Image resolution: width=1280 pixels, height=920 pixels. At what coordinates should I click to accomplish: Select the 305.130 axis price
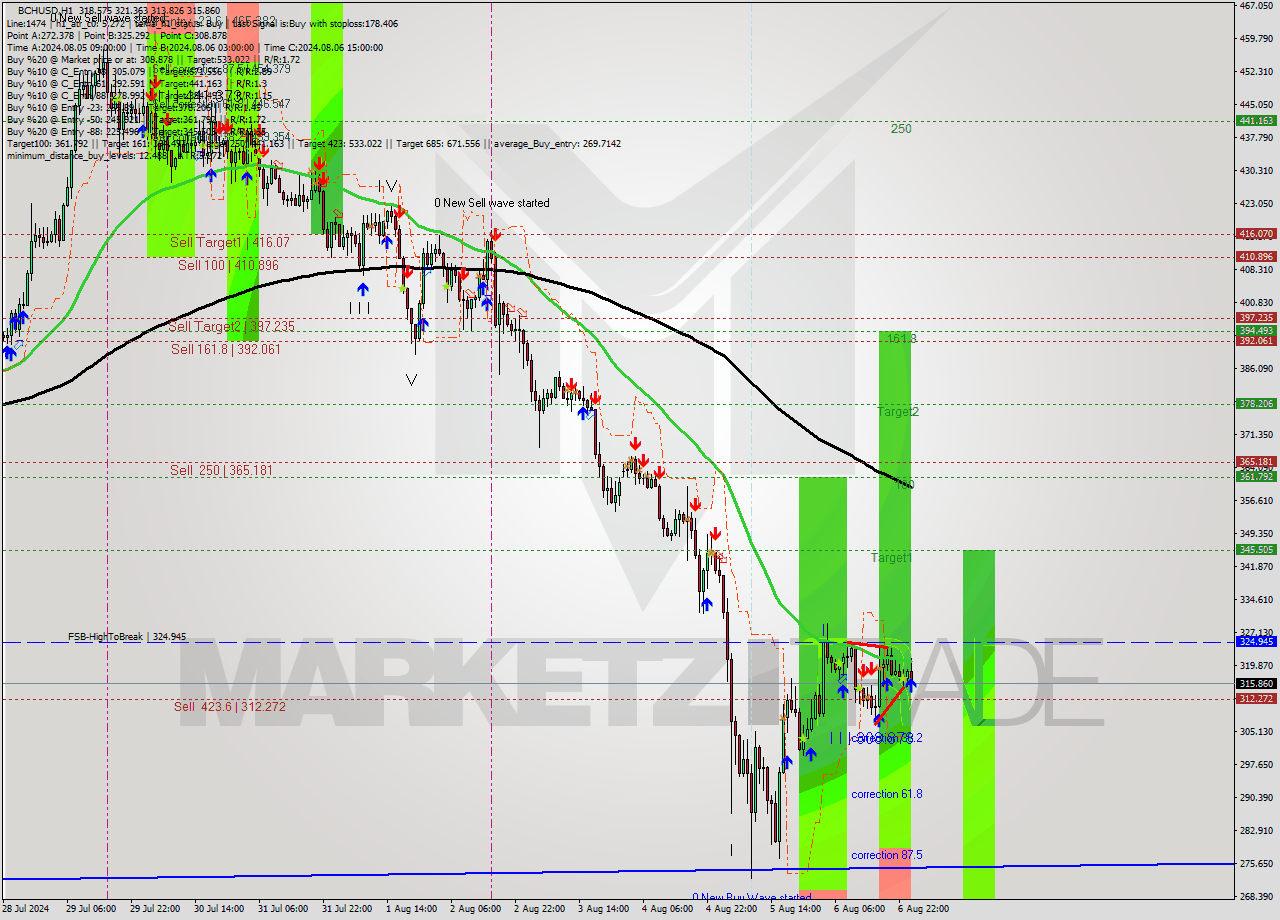[x=1256, y=732]
